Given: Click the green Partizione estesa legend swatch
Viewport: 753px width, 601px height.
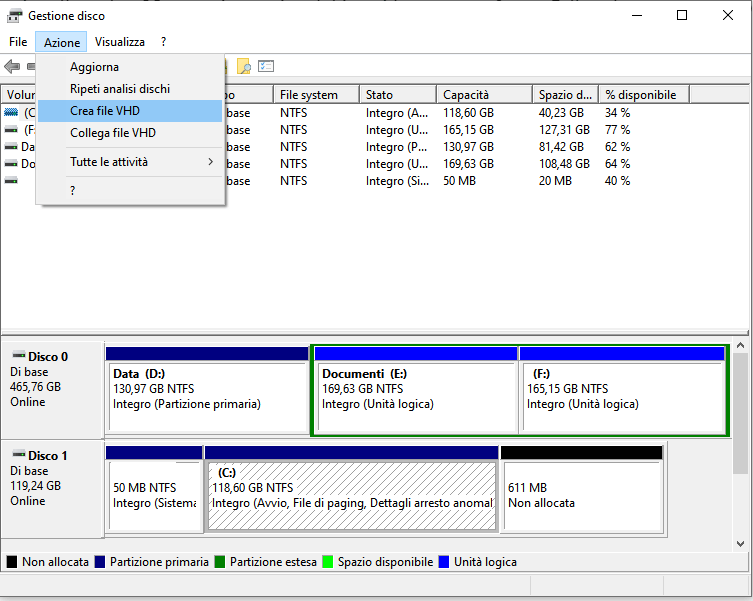Looking at the screenshot, I should pyautogui.click(x=219, y=562).
